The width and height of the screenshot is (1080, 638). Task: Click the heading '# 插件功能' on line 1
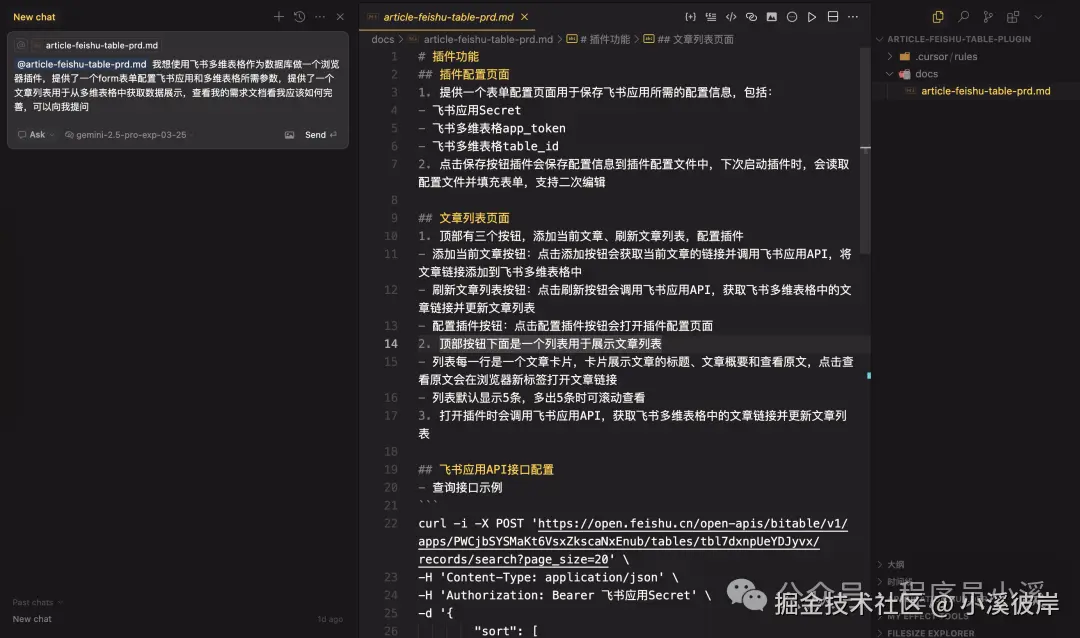(x=448, y=56)
